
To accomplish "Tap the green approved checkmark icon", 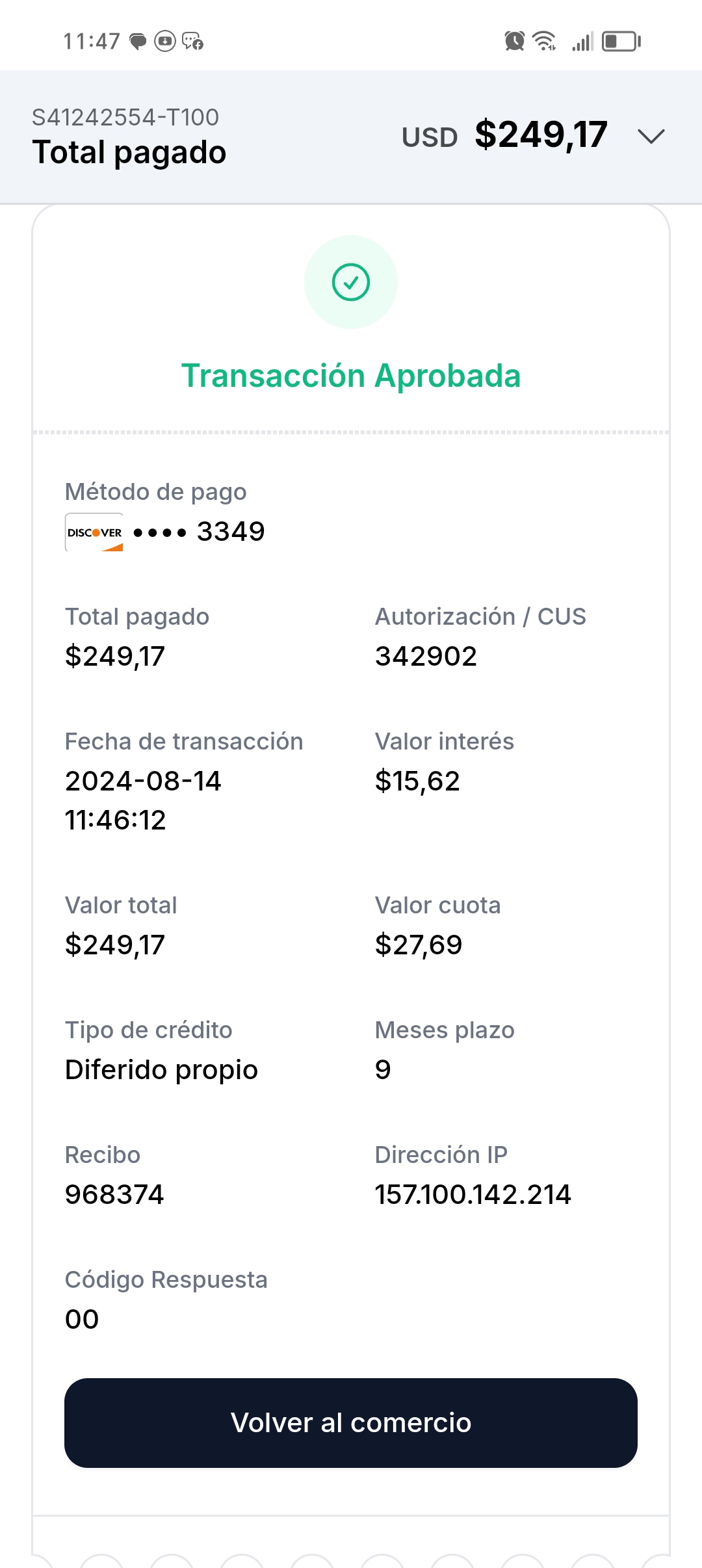I will click(x=351, y=282).
